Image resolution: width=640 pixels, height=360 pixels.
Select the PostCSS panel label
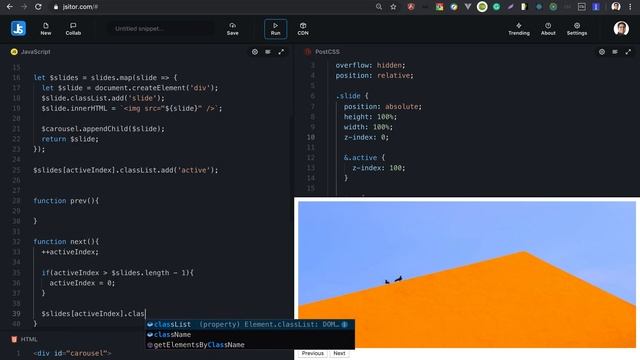click(x=327, y=52)
